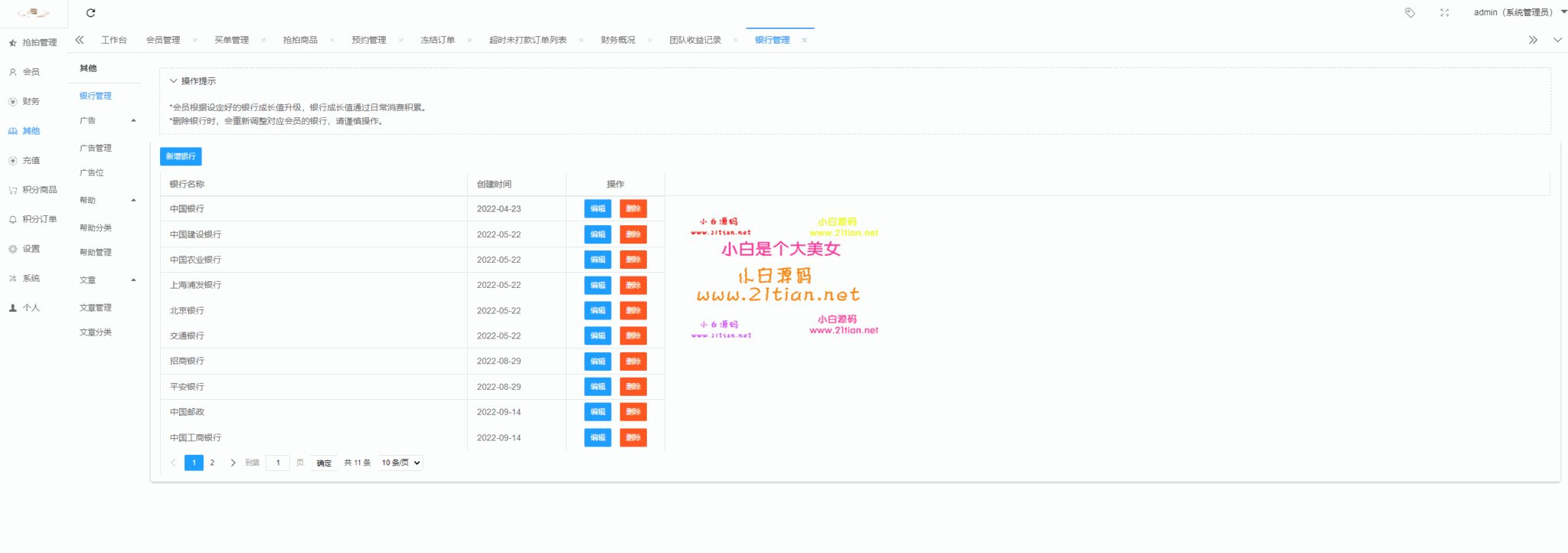Click the 新增银行 button

click(181, 156)
